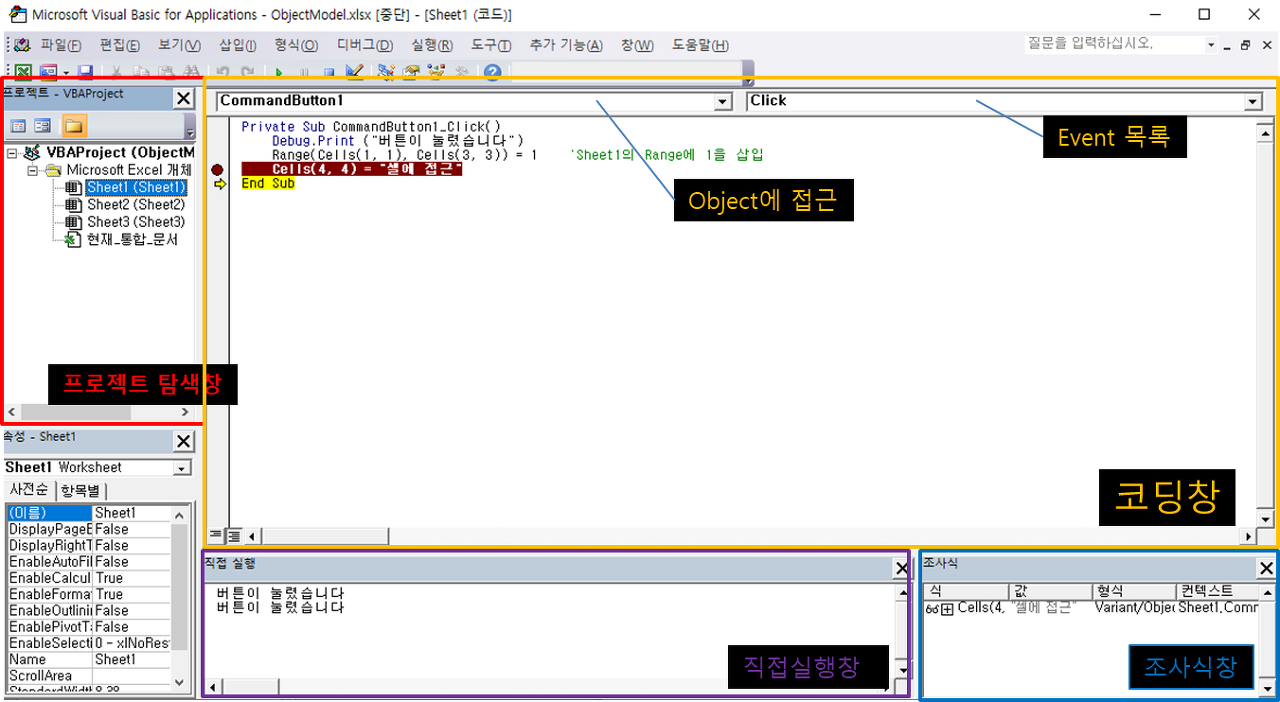Click the Break pause toolbar icon
This screenshot has width=1280, height=702.
tap(304, 72)
